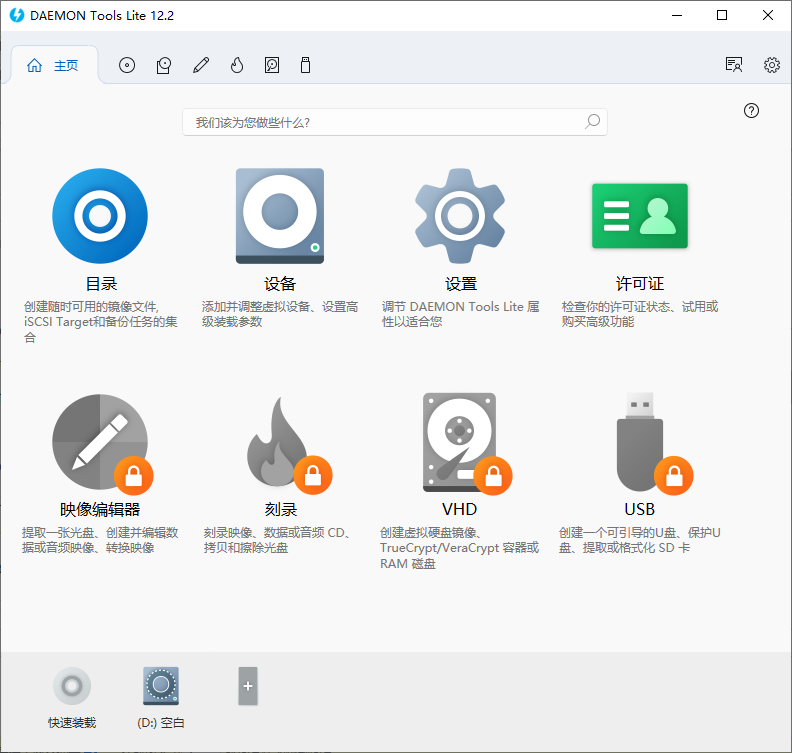Open the locked VHD disk tile icon

[467, 443]
